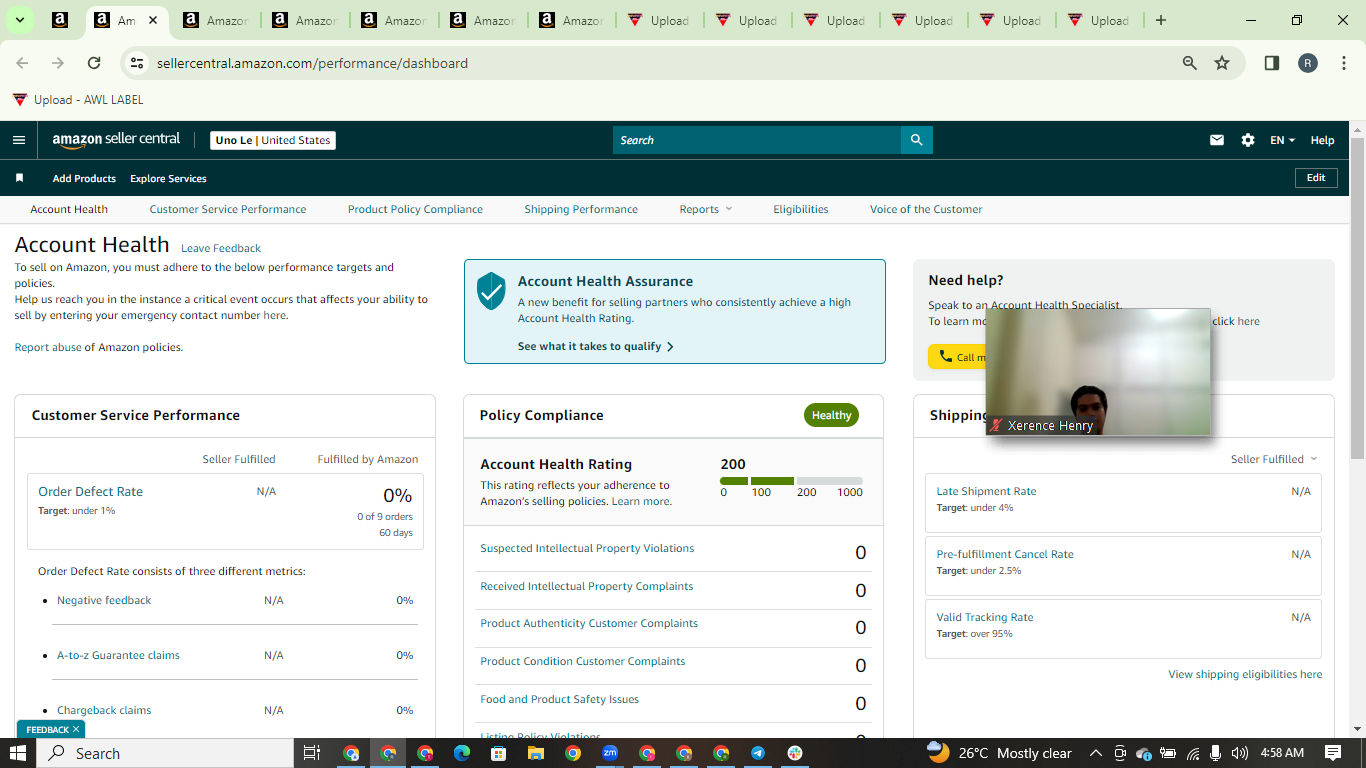Screen dimensions: 1366x768
Task: Switch to the Account Health tab
Action: pos(69,209)
